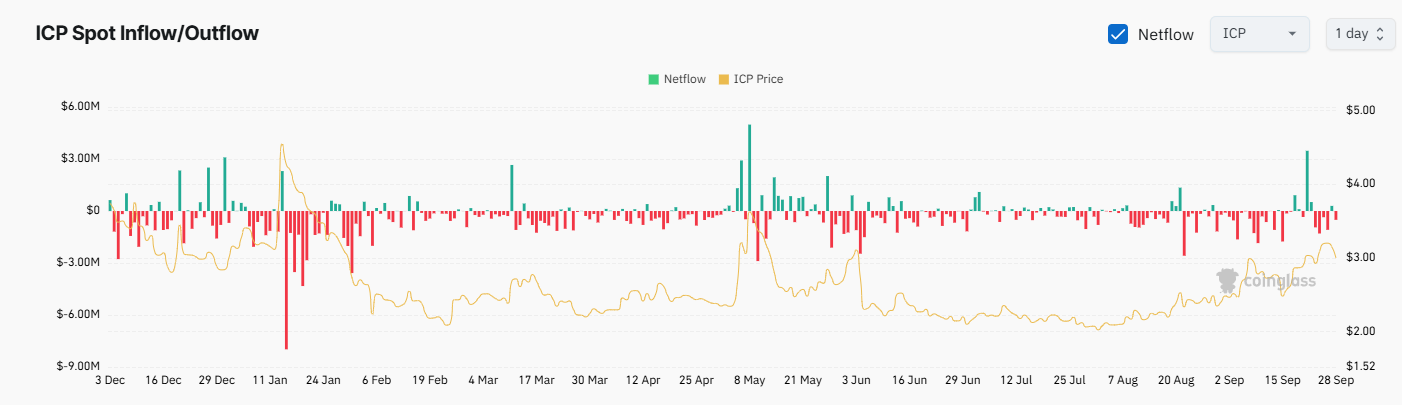The height and width of the screenshot is (405, 1402).
Task: Click the $3.00M axis label
Action: tap(80, 158)
